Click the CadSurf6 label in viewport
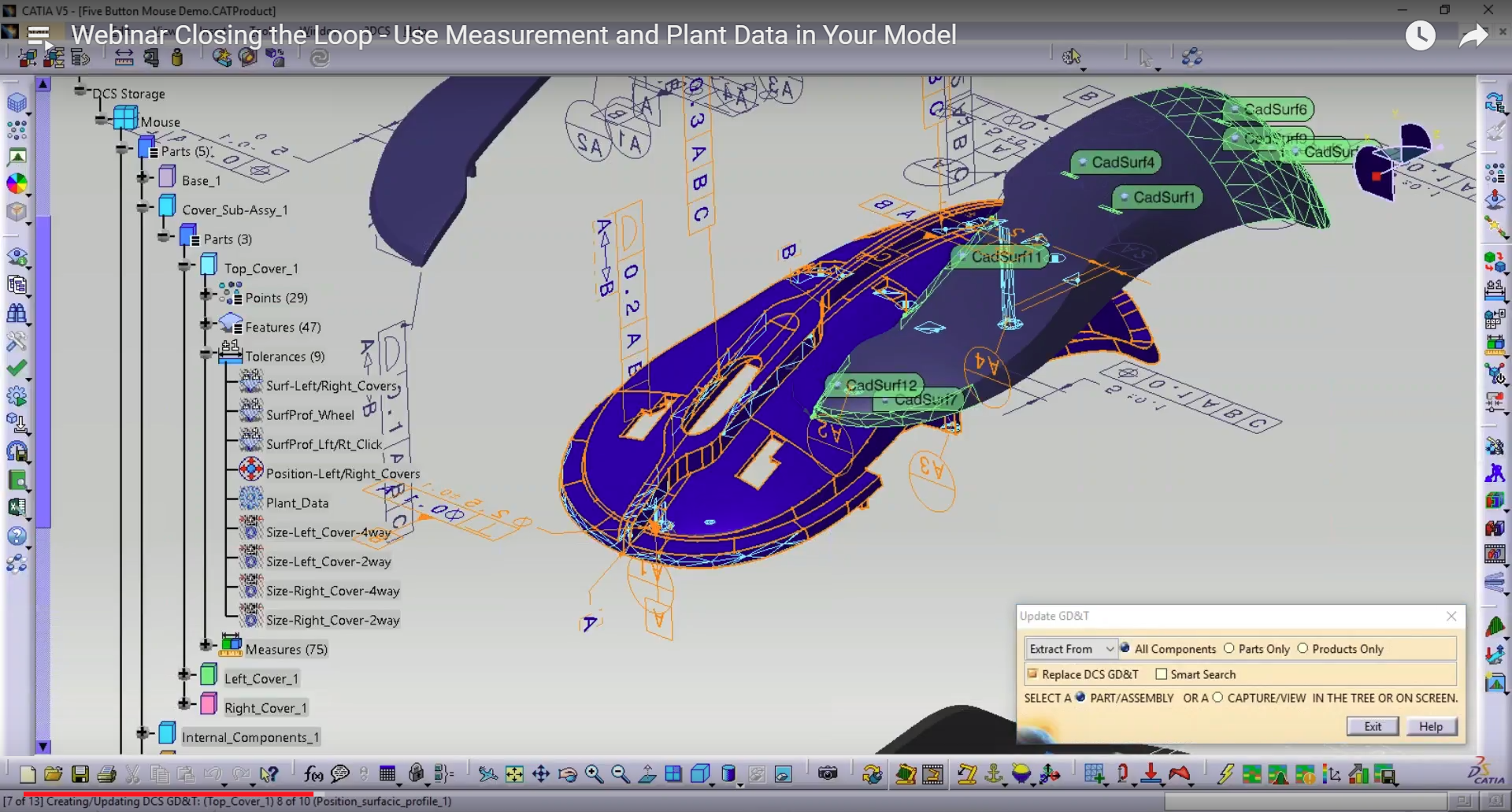Viewport: 1512px width, 812px height. click(x=1269, y=109)
